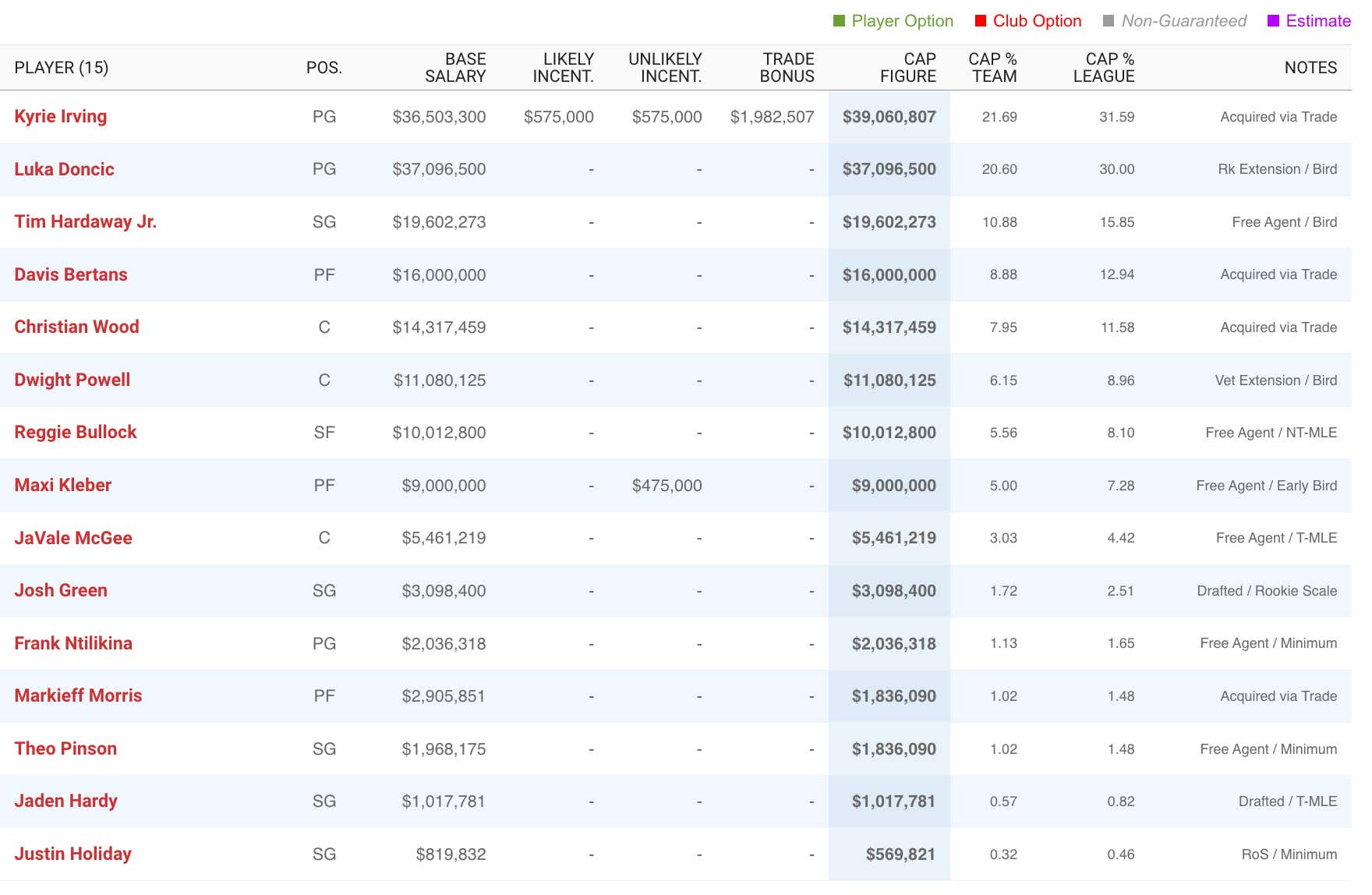Click Reggie Bullock's Free Agent / NT-MLE note

coord(1271,433)
